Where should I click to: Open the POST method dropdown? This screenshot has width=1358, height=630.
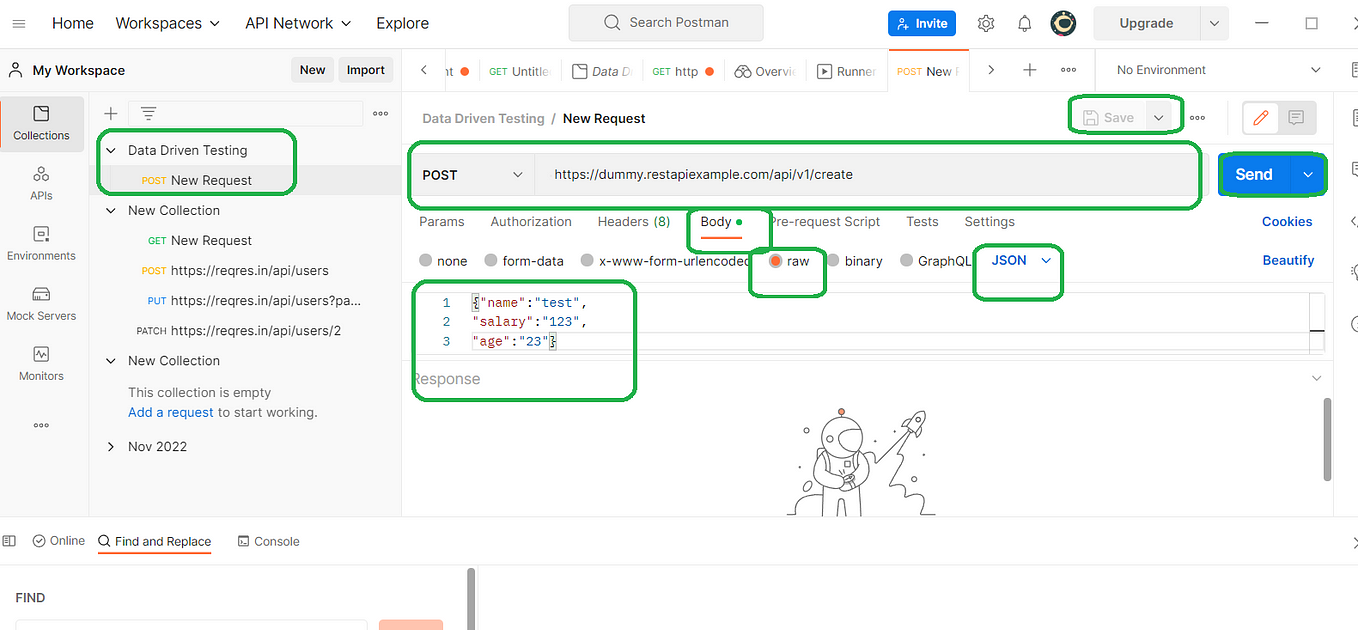[472, 175]
